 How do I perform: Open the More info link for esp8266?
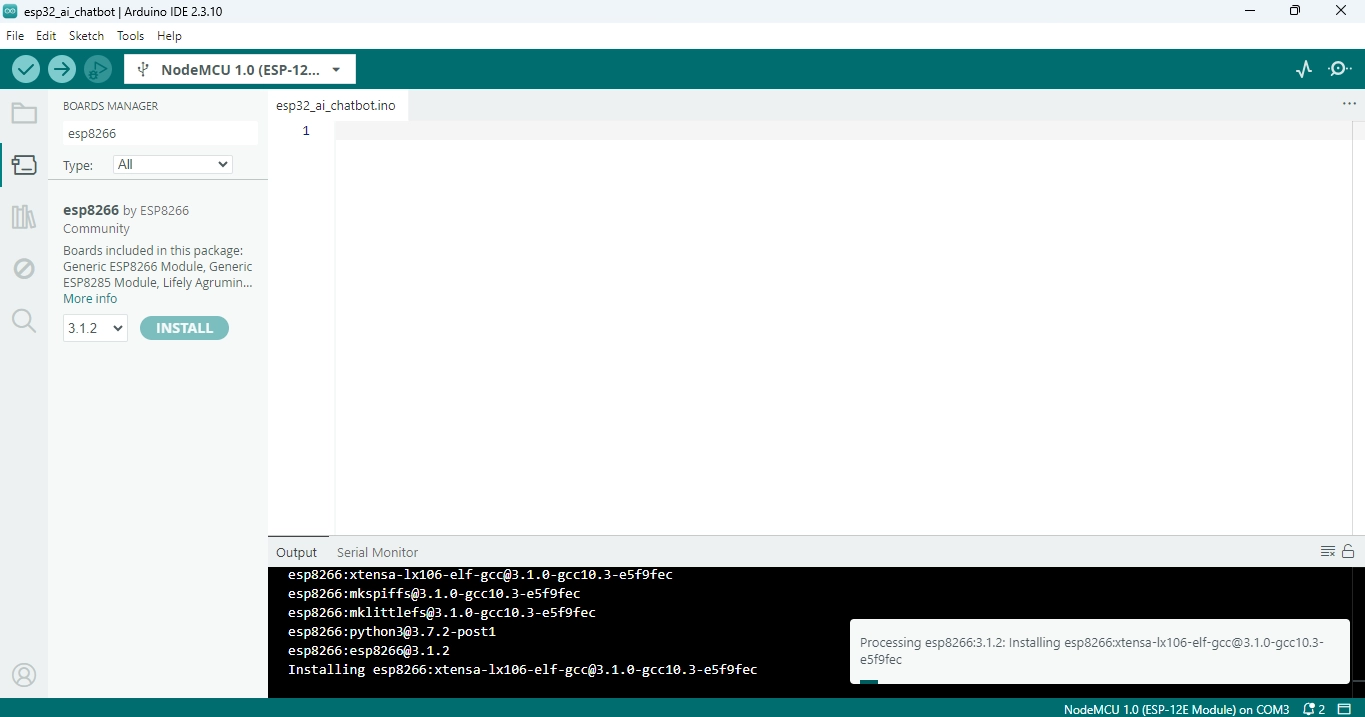90,299
